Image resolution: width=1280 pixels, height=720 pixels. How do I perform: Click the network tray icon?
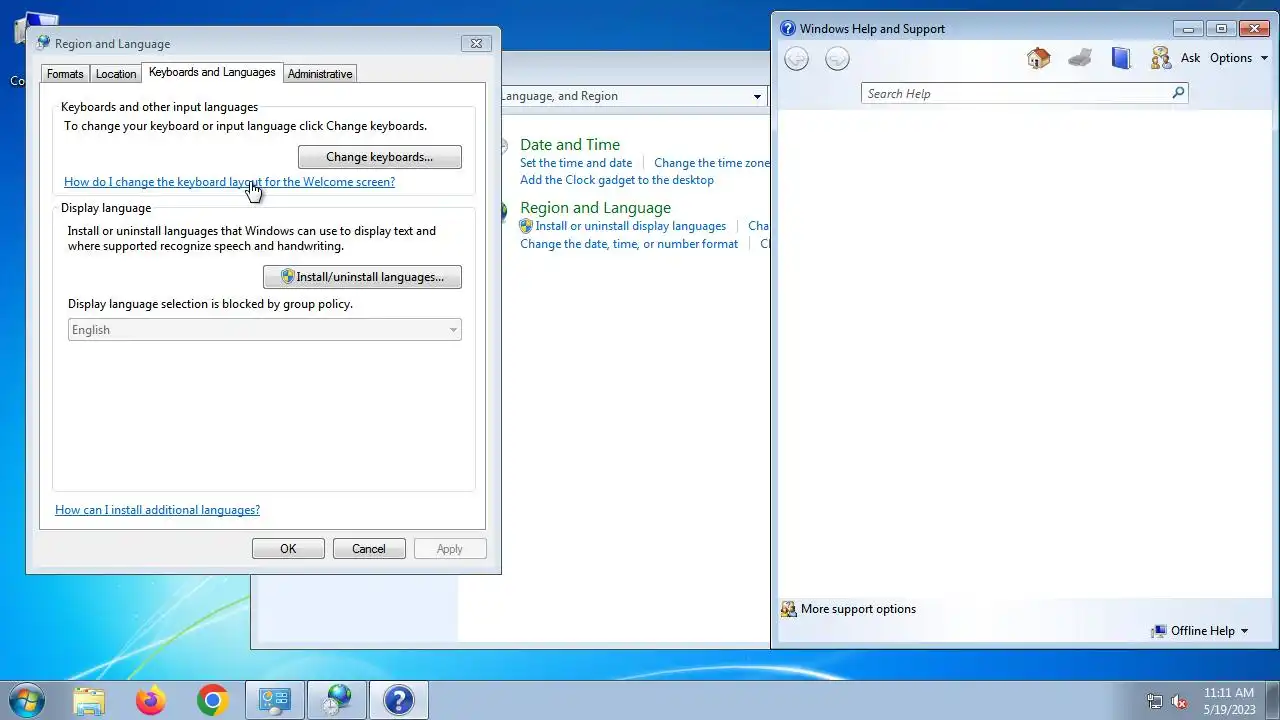(1155, 701)
